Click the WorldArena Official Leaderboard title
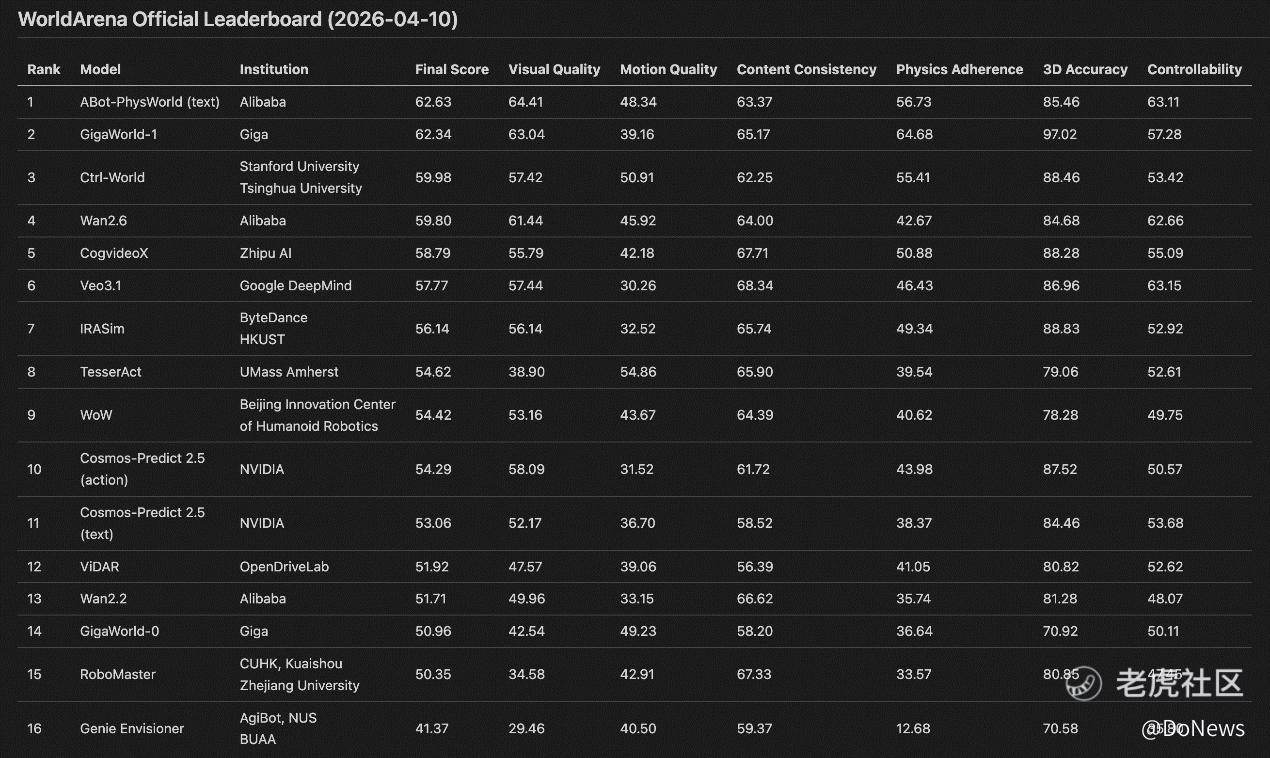The width and height of the screenshot is (1270, 758). [x=238, y=19]
